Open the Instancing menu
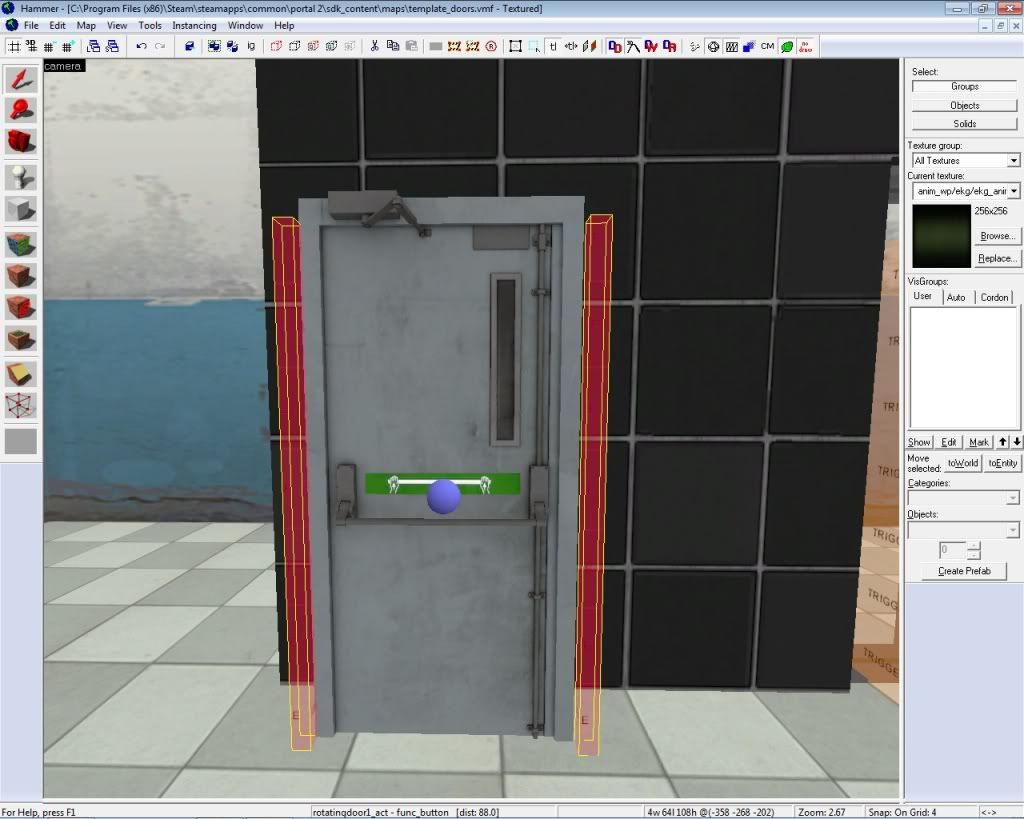The width and height of the screenshot is (1024, 819). [194, 25]
